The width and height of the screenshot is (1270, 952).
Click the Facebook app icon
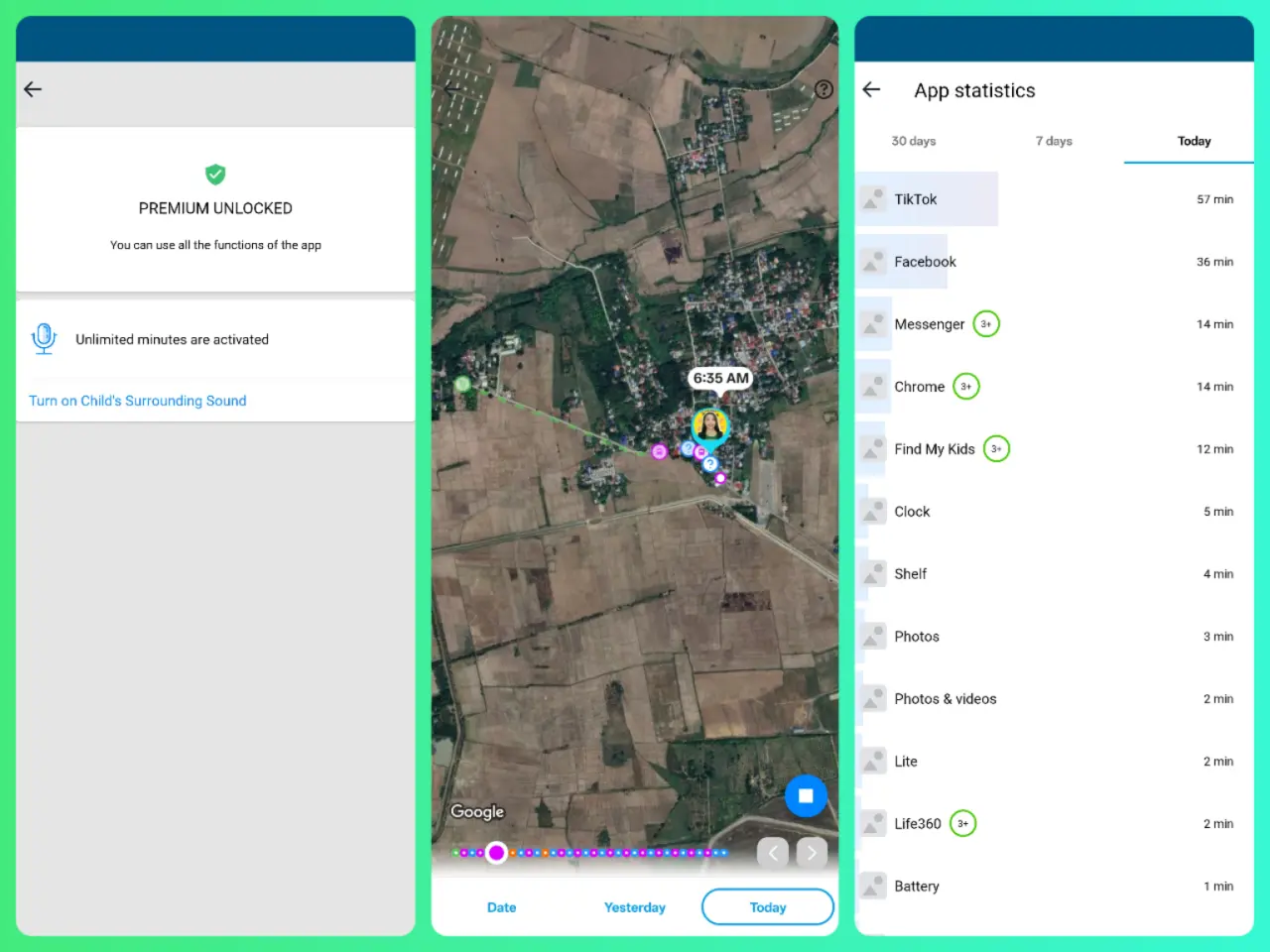[x=873, y=262]
